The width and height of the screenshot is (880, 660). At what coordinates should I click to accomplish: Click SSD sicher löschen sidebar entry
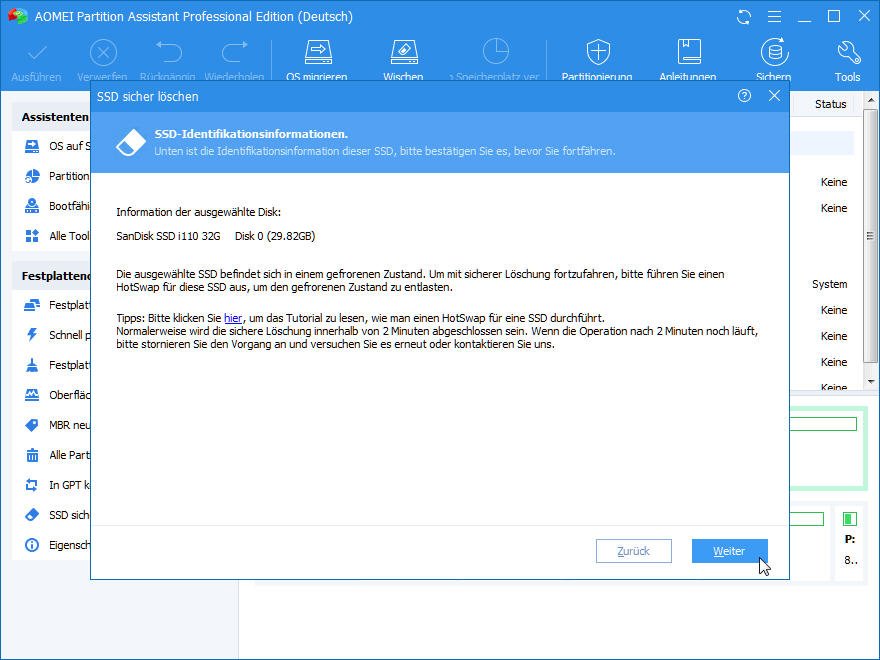click(x=57, y=515)
